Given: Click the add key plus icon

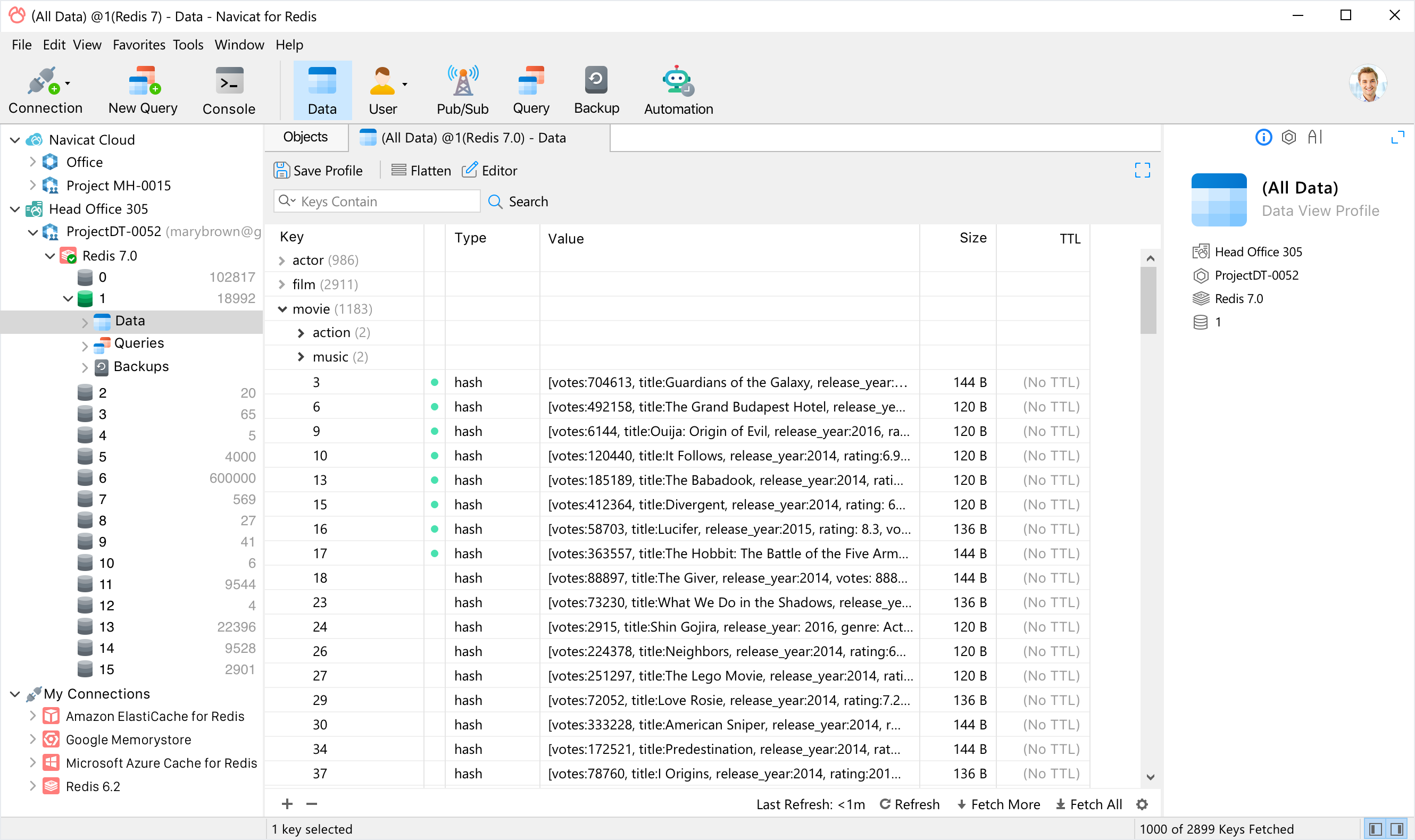Looking at the screenshot, I should (287, 804).
